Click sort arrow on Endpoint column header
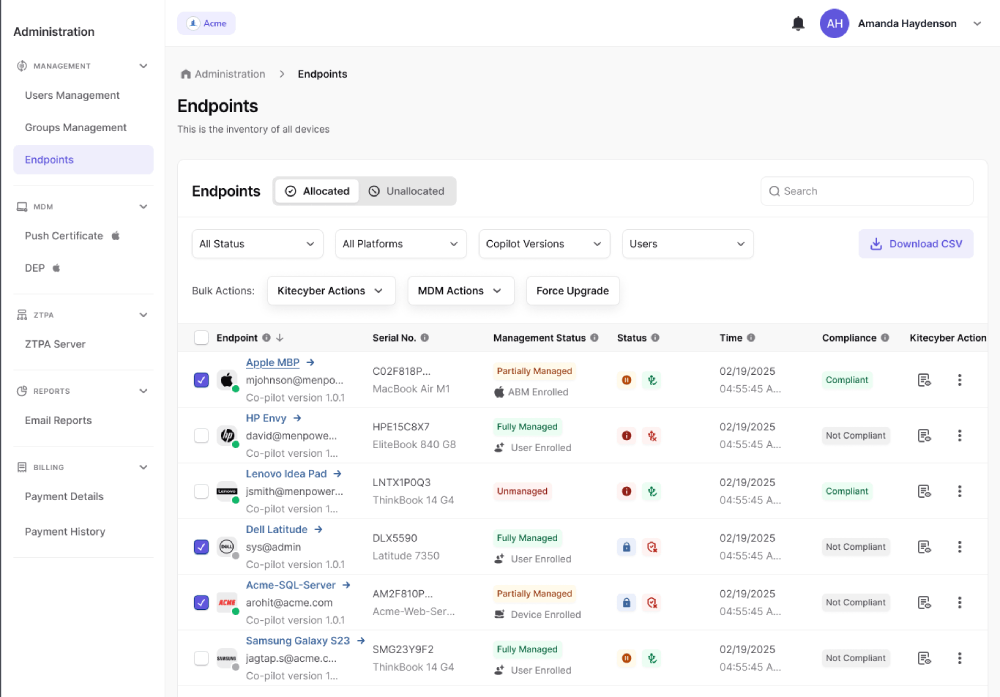Viewport: 1000px width, 697px height. 280,338
